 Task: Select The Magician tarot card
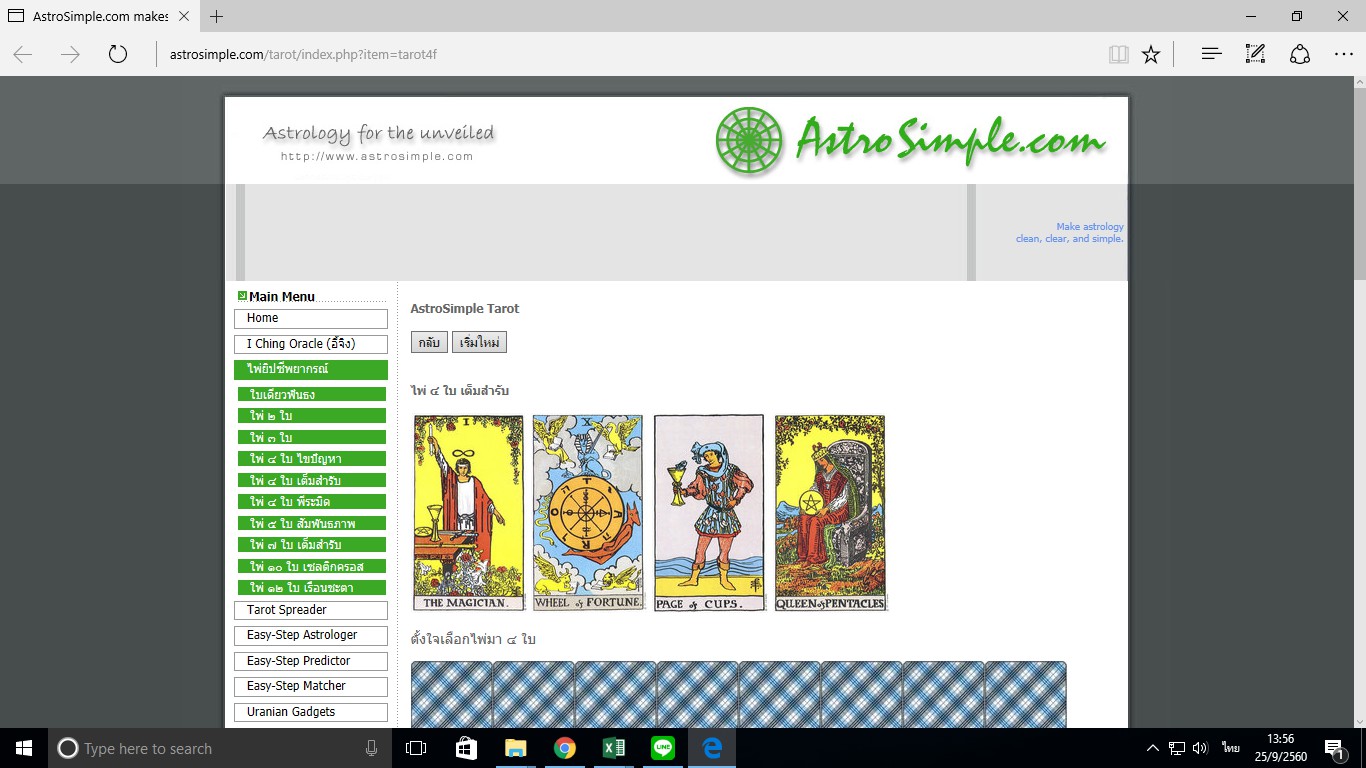(469, 513)
